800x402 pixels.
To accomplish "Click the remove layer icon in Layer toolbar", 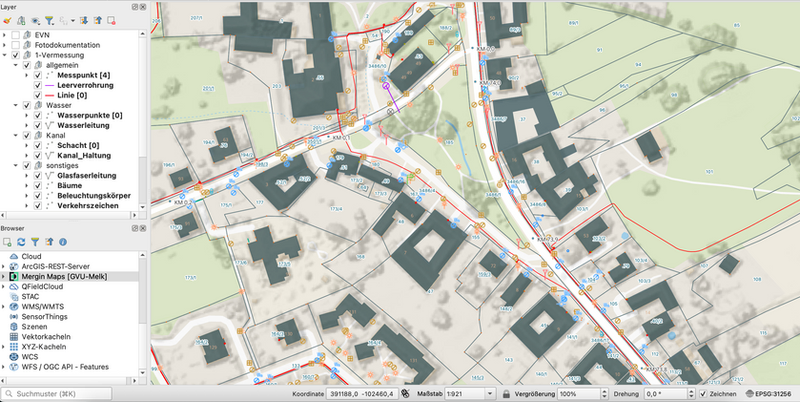I will click(x=111, y=20).
